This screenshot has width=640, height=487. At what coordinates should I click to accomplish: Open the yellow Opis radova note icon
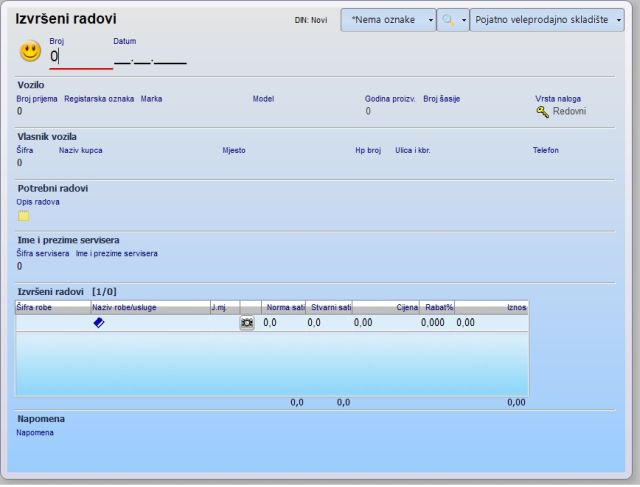click(23, 216)
